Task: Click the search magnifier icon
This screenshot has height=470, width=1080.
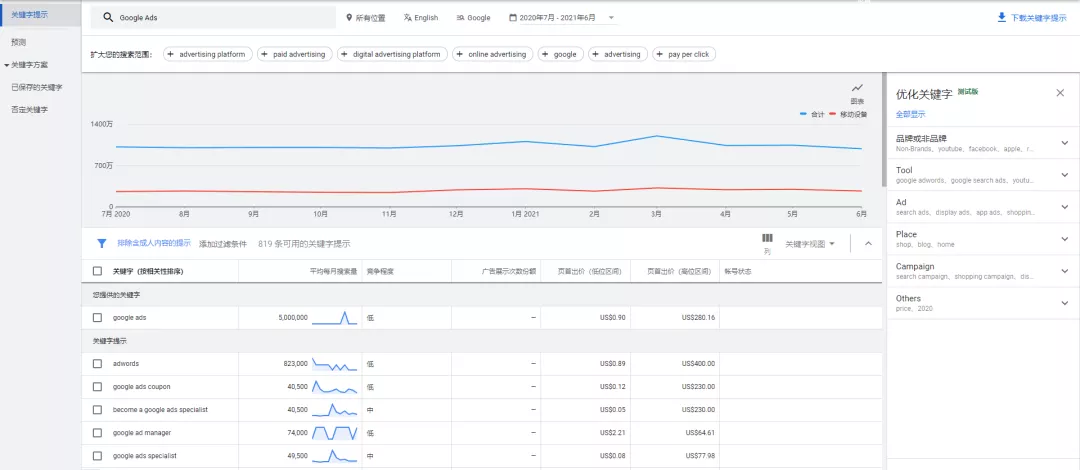Action: [x=108, y=18]
